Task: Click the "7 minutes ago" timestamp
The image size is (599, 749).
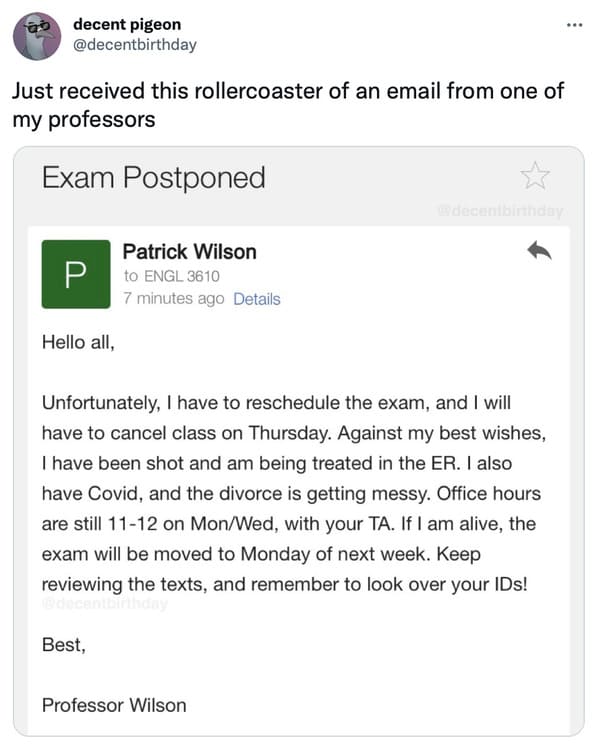Action: pos(173,299)
